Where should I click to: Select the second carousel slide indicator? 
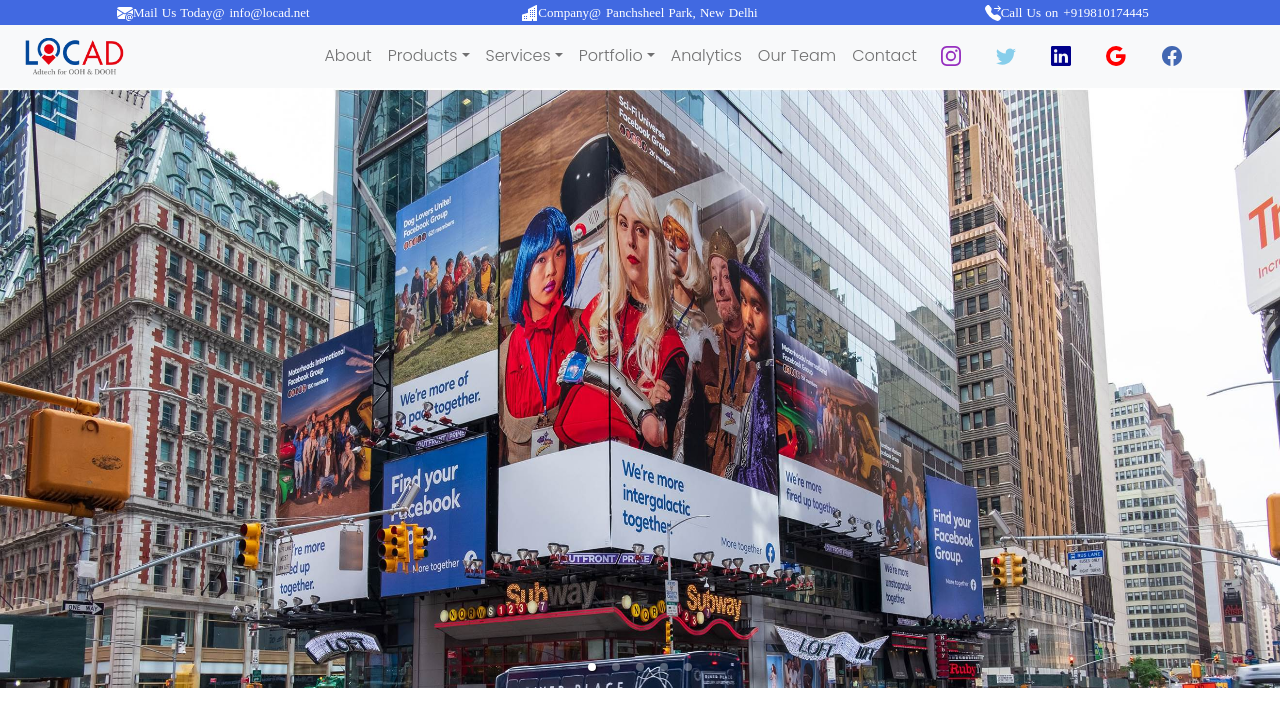click(x=616, y=667)
